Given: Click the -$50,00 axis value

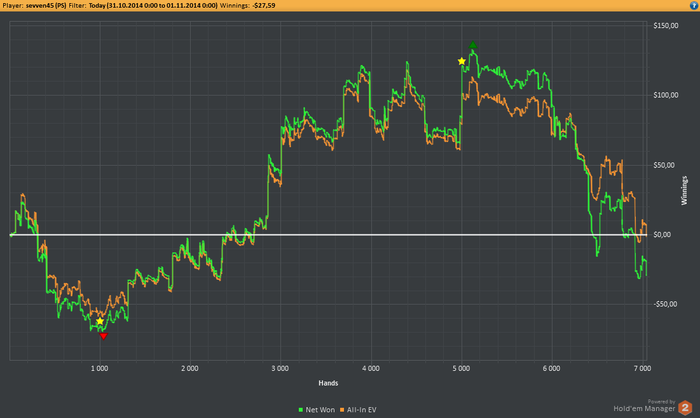Looking at the screenshot, I should [665, 304].
